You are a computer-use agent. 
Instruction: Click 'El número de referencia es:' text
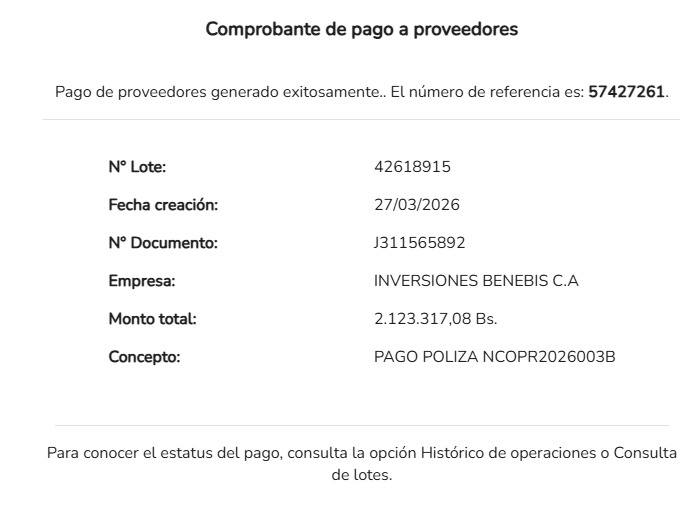point(486,92)
